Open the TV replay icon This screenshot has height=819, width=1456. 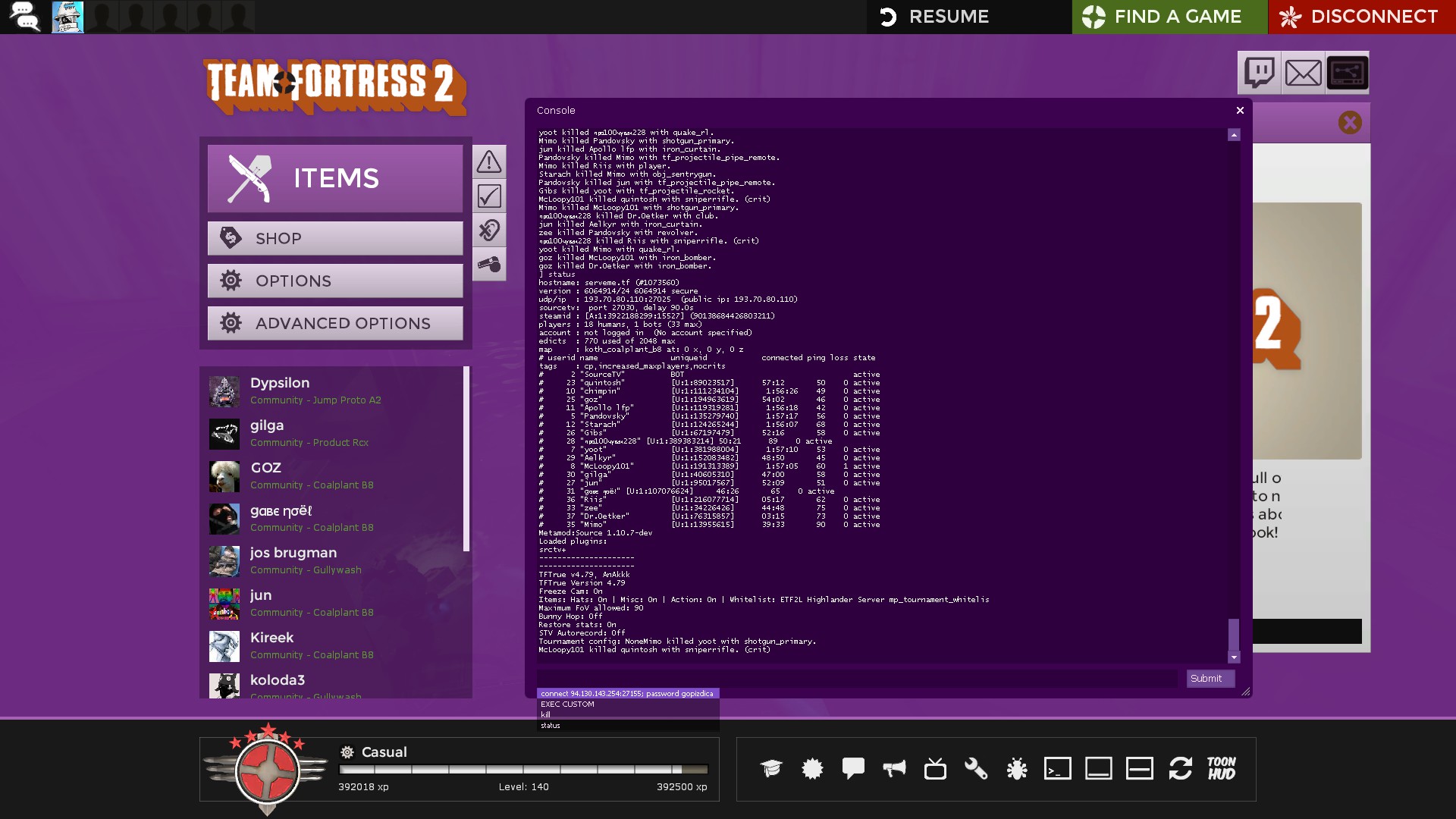(935, 768)
